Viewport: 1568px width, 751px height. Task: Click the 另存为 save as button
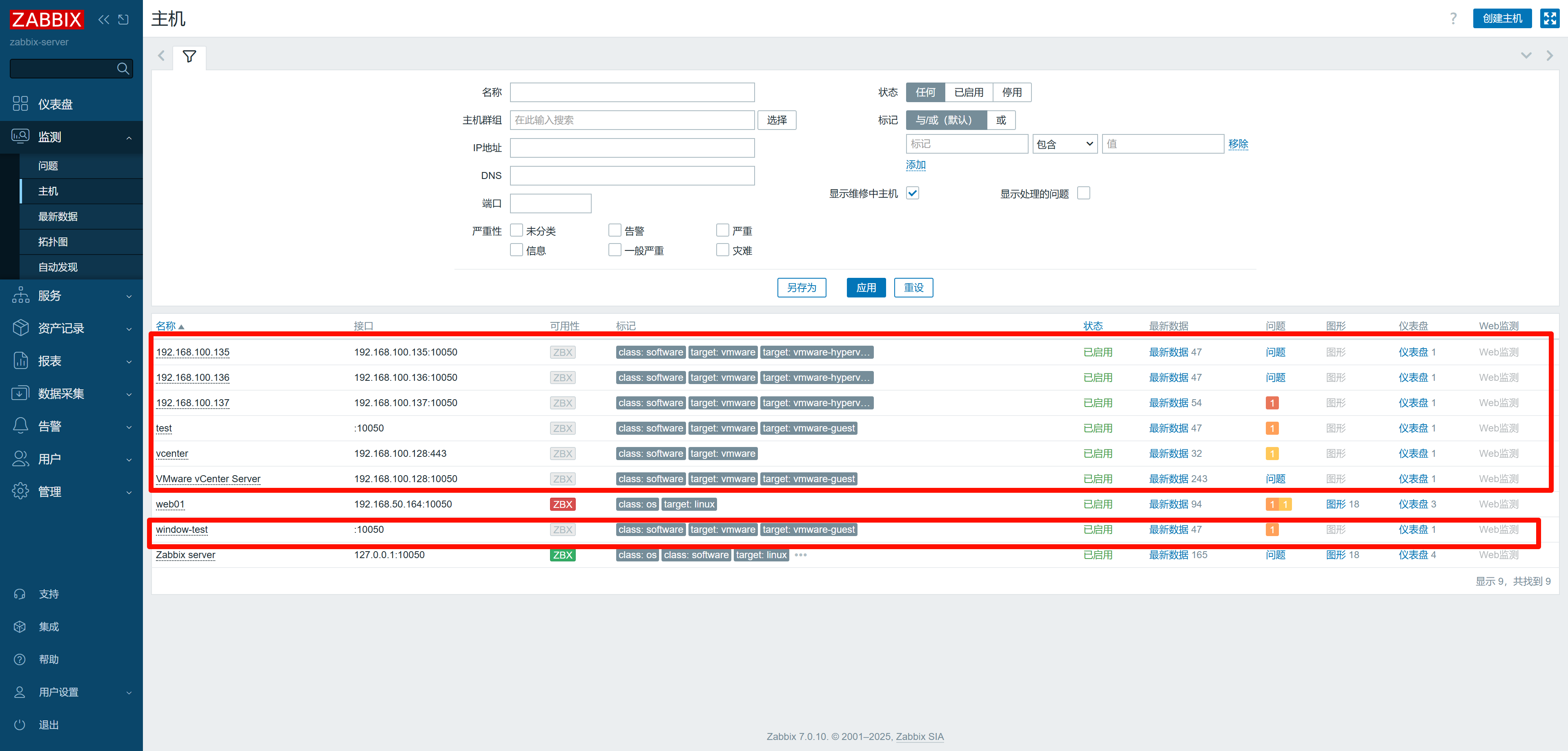click(802, 288)
